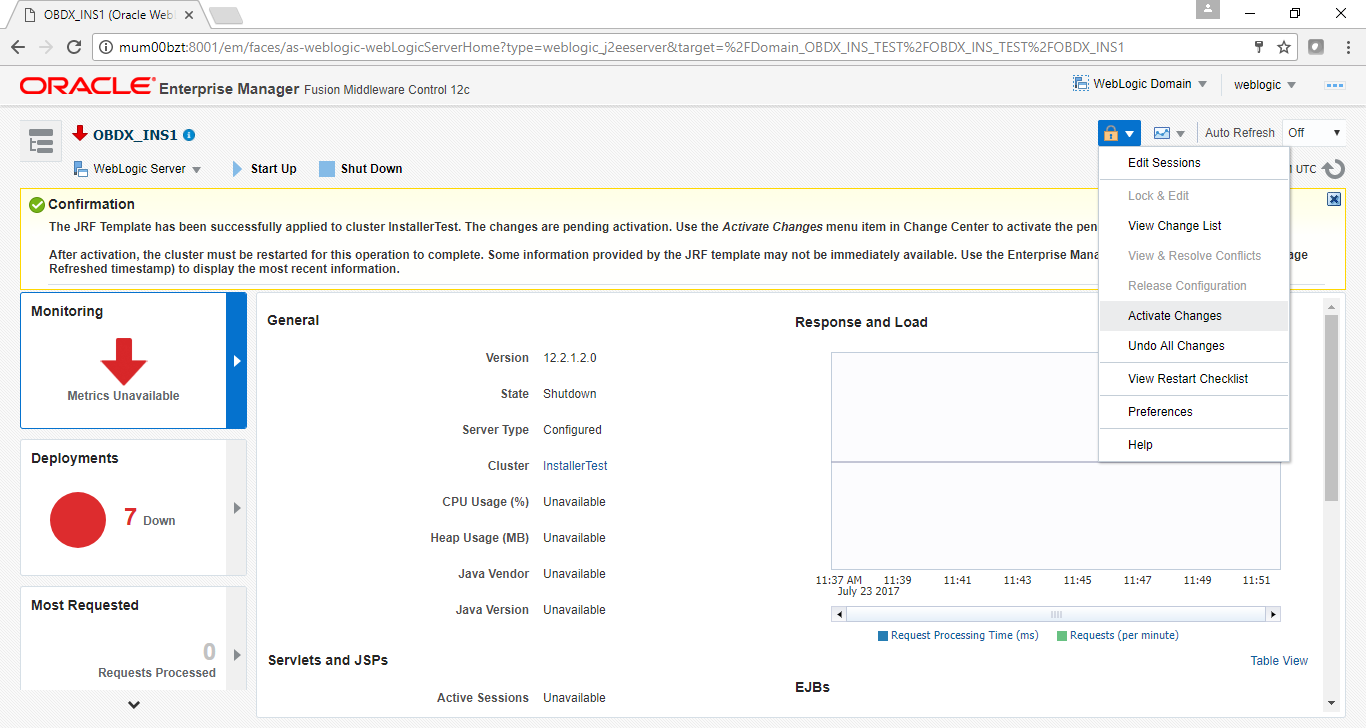Click the OBDX_INS1 info icon
1366x728 pixels.
point(189,135)
